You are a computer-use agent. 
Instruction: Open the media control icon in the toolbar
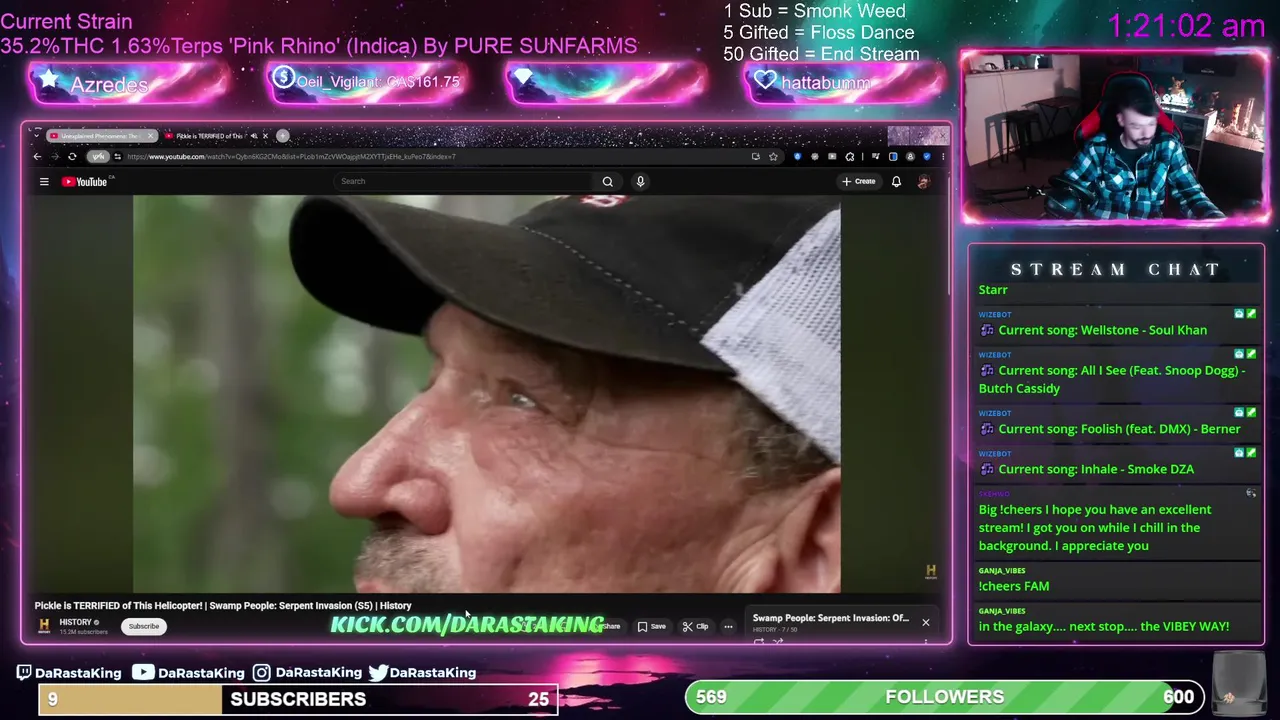coord(875,156)
